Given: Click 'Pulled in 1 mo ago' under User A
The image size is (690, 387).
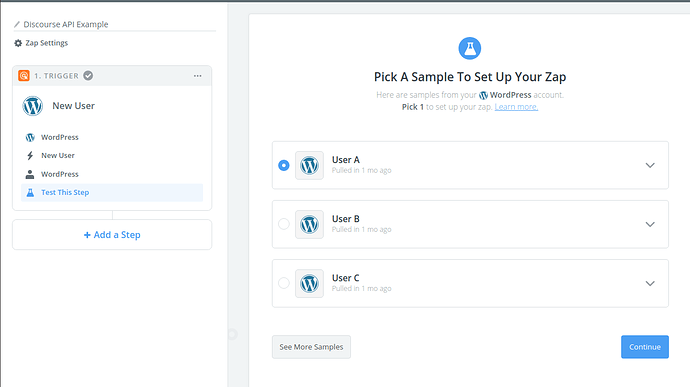Looking at the screenshot, I should click(361, 170).
